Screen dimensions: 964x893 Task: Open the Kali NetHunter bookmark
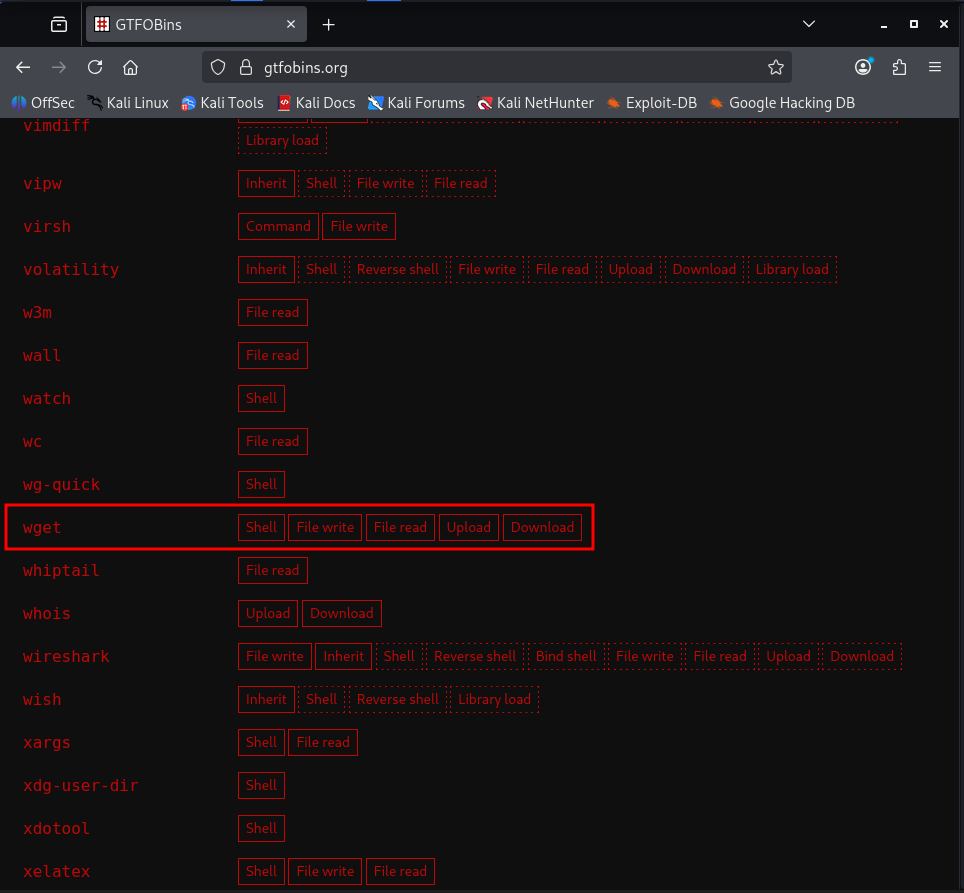point(535,103)
